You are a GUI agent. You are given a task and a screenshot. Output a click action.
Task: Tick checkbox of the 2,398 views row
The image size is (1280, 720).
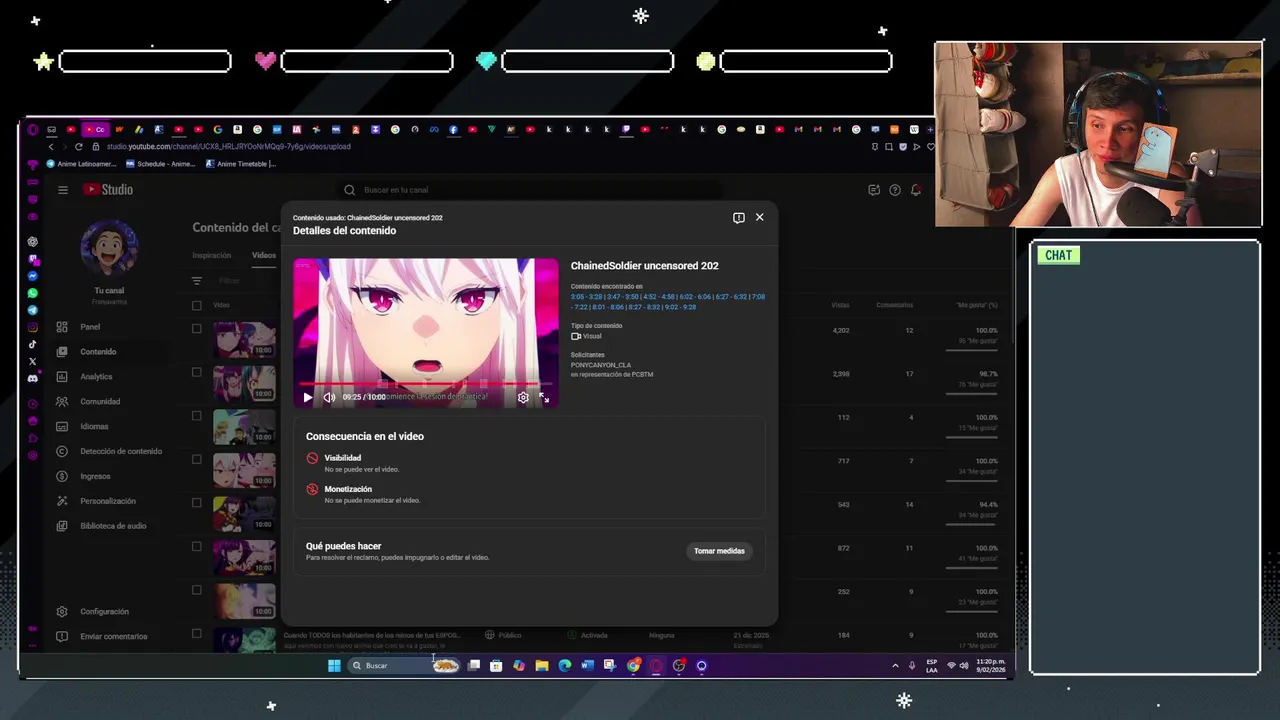pyautogui.click(x=197, y=372)
